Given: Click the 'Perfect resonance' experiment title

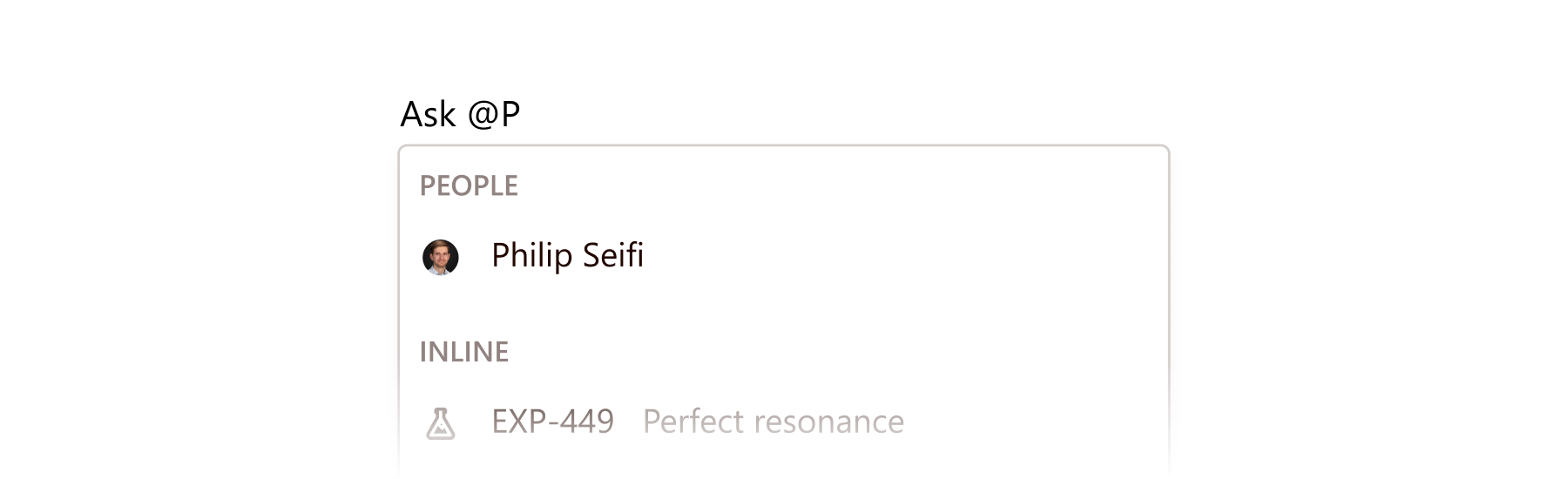Looking at the screenshot, I should [x=773, y=422].
